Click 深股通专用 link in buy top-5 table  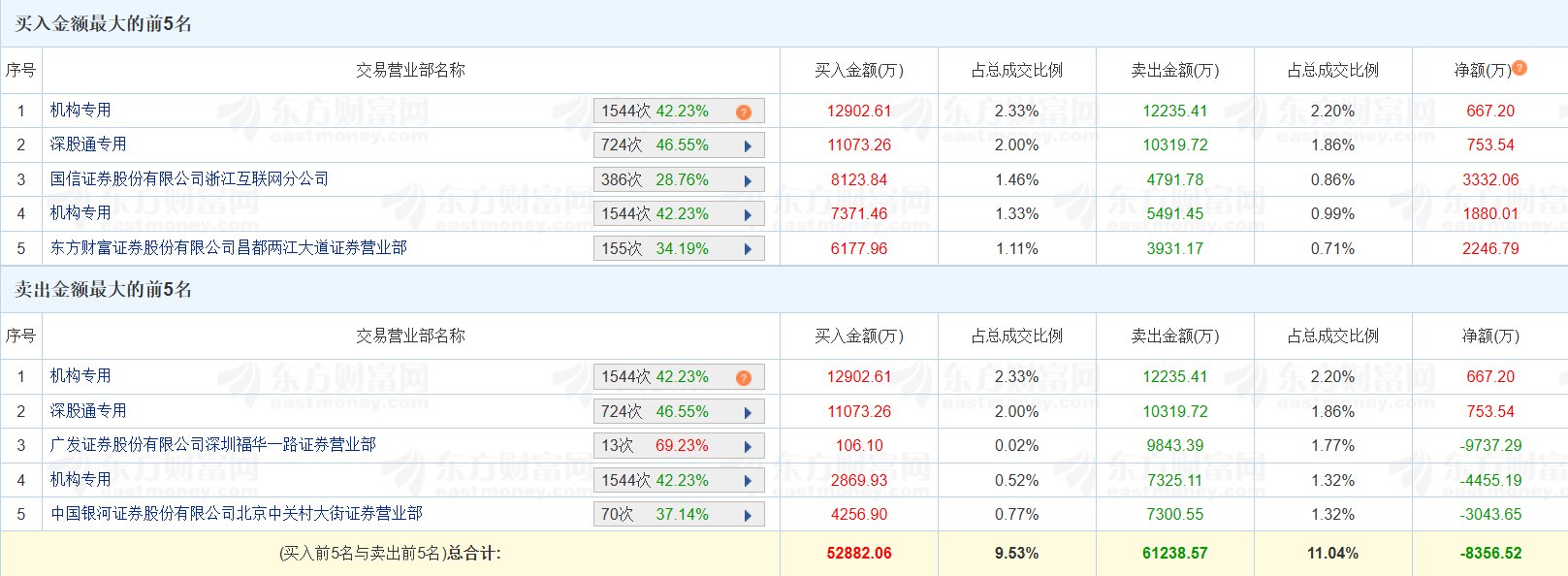point(88,144)
